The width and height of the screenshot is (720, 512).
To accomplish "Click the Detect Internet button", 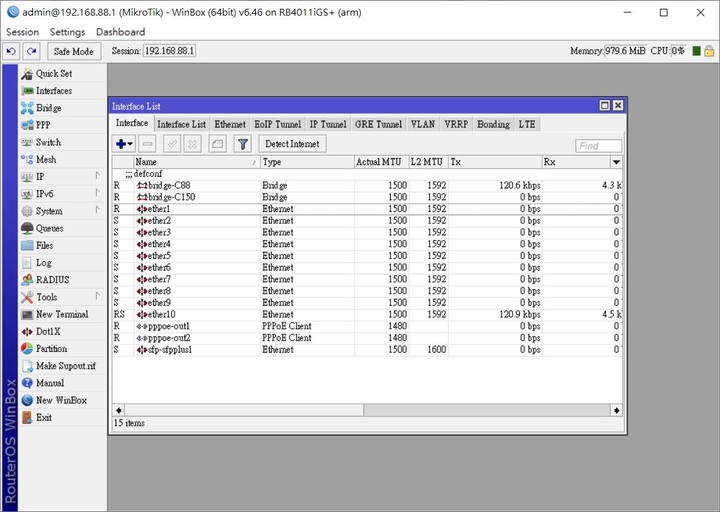I will click(292, 144).
